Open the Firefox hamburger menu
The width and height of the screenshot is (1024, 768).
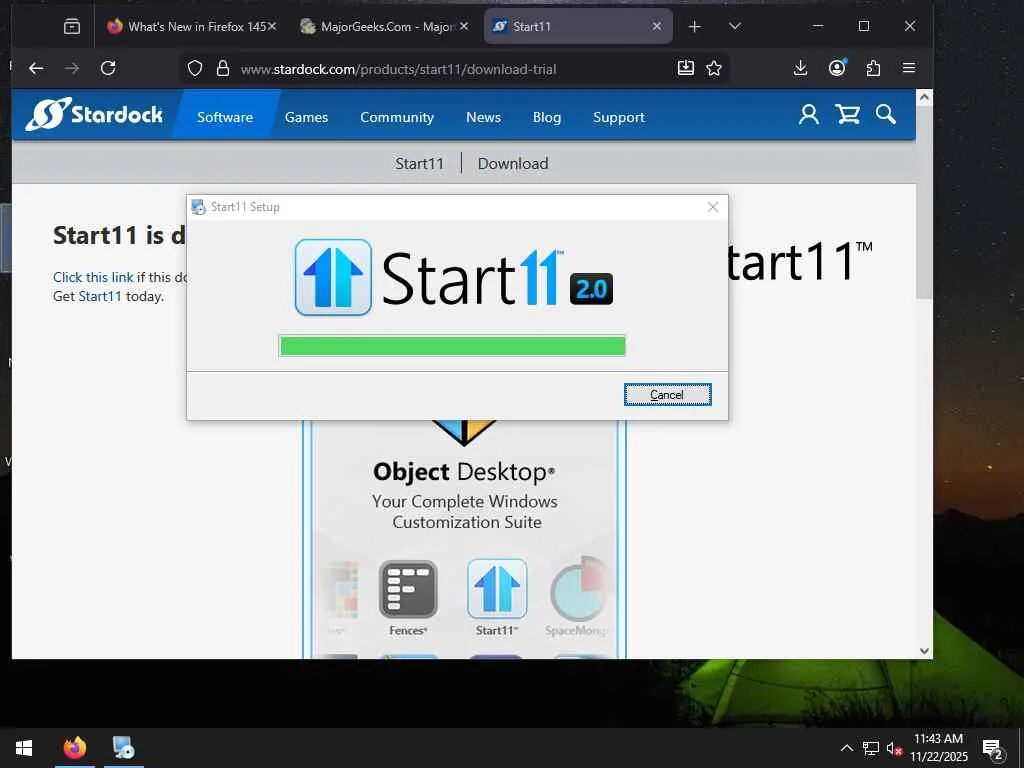(x=908, y=68)
